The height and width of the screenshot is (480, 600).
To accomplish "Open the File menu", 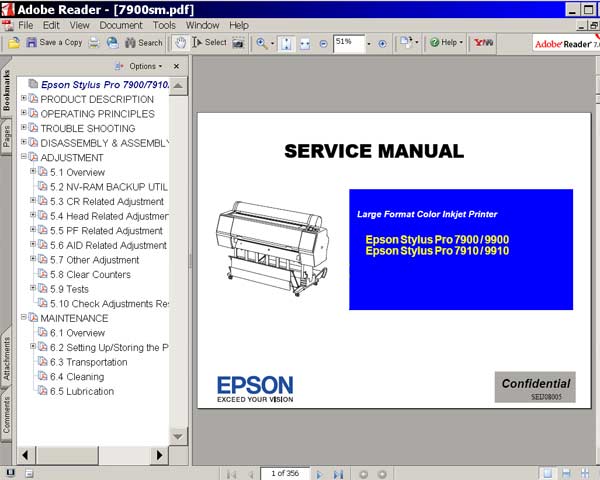I will coord(26,25).
